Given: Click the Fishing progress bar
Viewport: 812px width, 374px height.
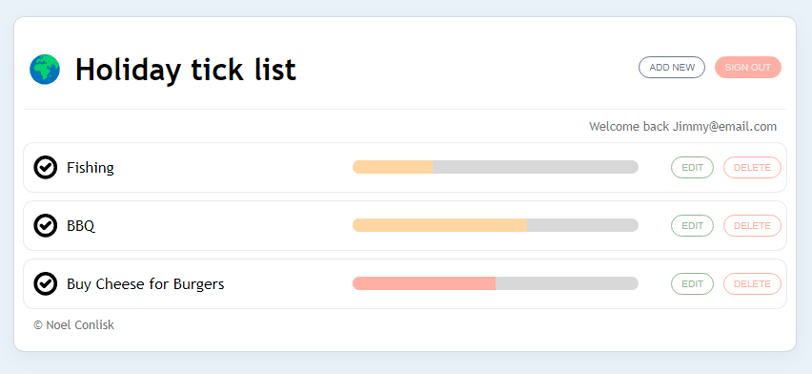Looking at the screenshot, I should pyautogui.click(x=495, y=167).
